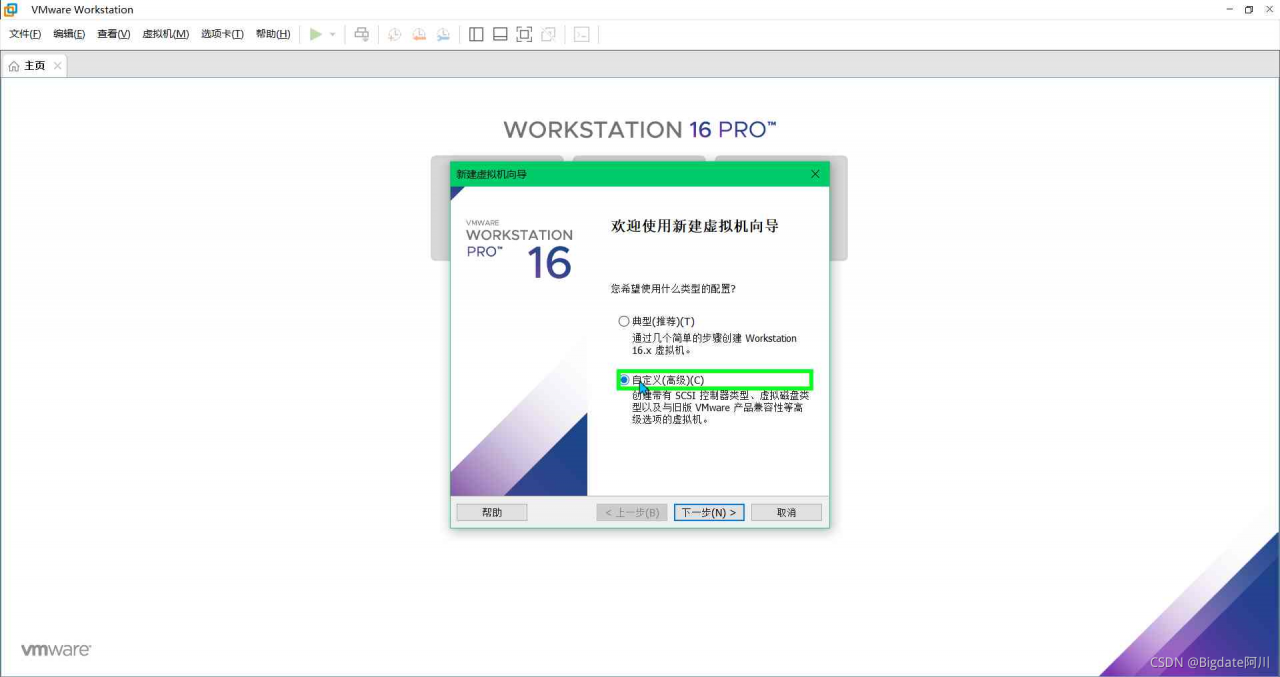
Task: Click the 下一步(N) > button
Action: [x=709, y=512]
